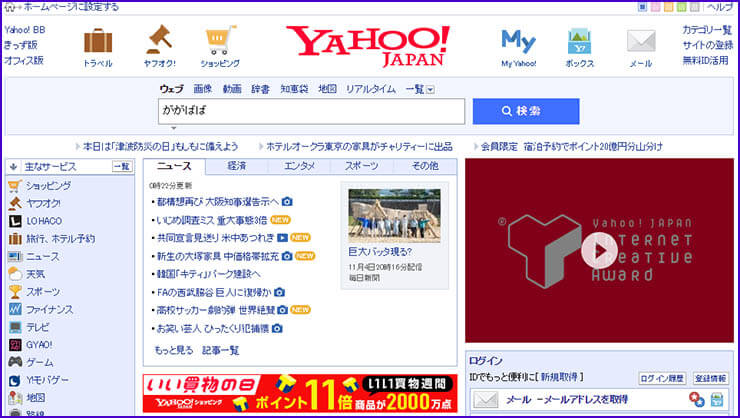
Task: Collapse 主なサービス panel with down arrow
Action: [13, 167]
